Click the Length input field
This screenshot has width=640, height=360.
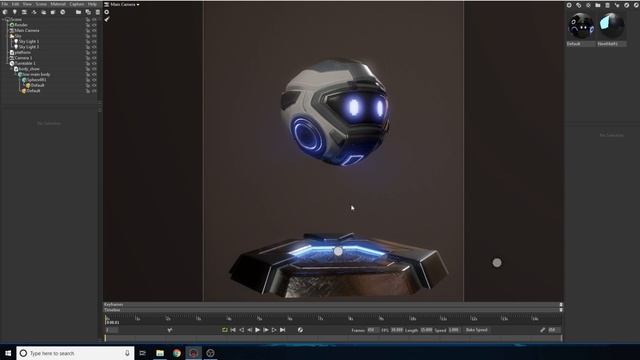426,330
